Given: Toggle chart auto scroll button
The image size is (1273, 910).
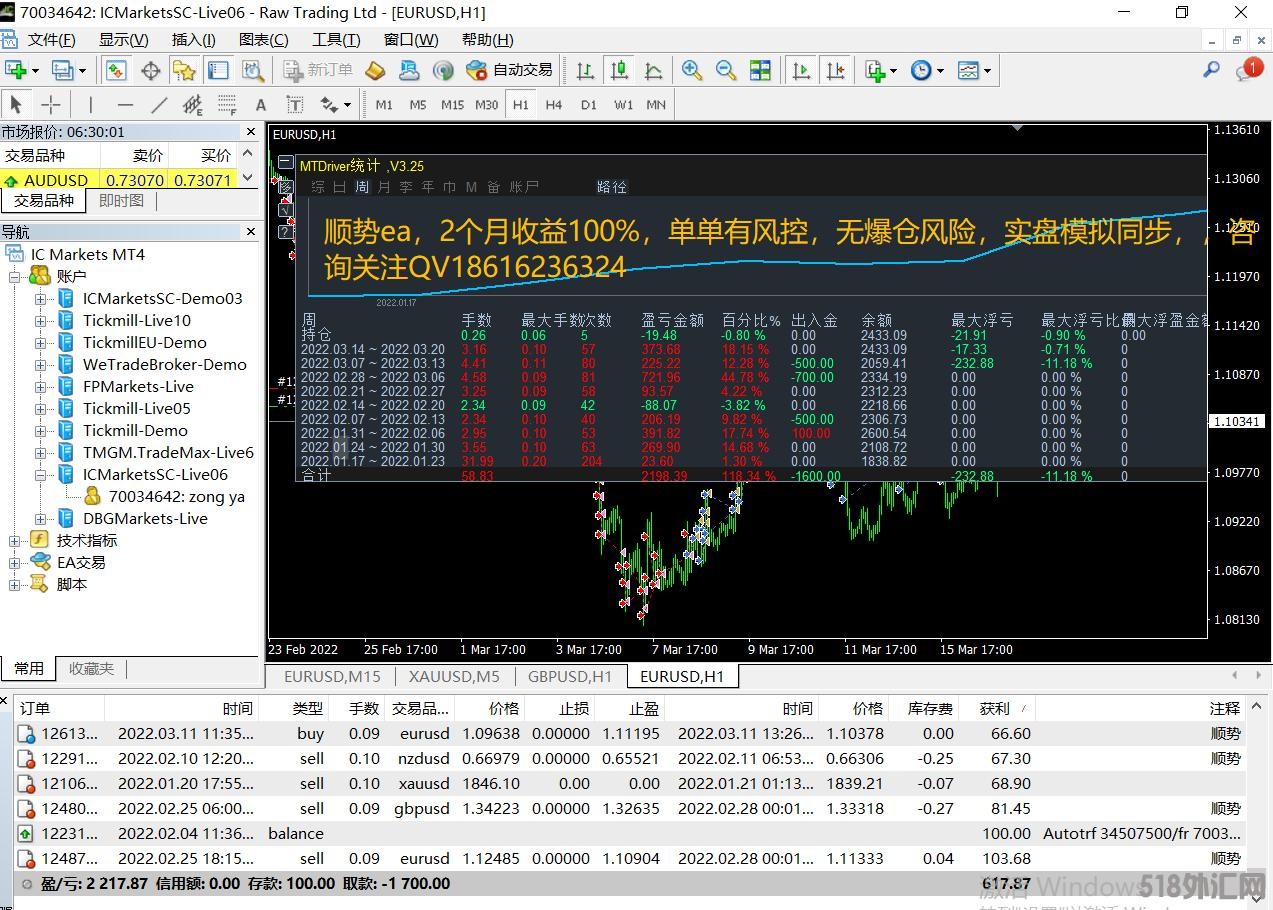Looking at the screenshot, I should (801, 70).
